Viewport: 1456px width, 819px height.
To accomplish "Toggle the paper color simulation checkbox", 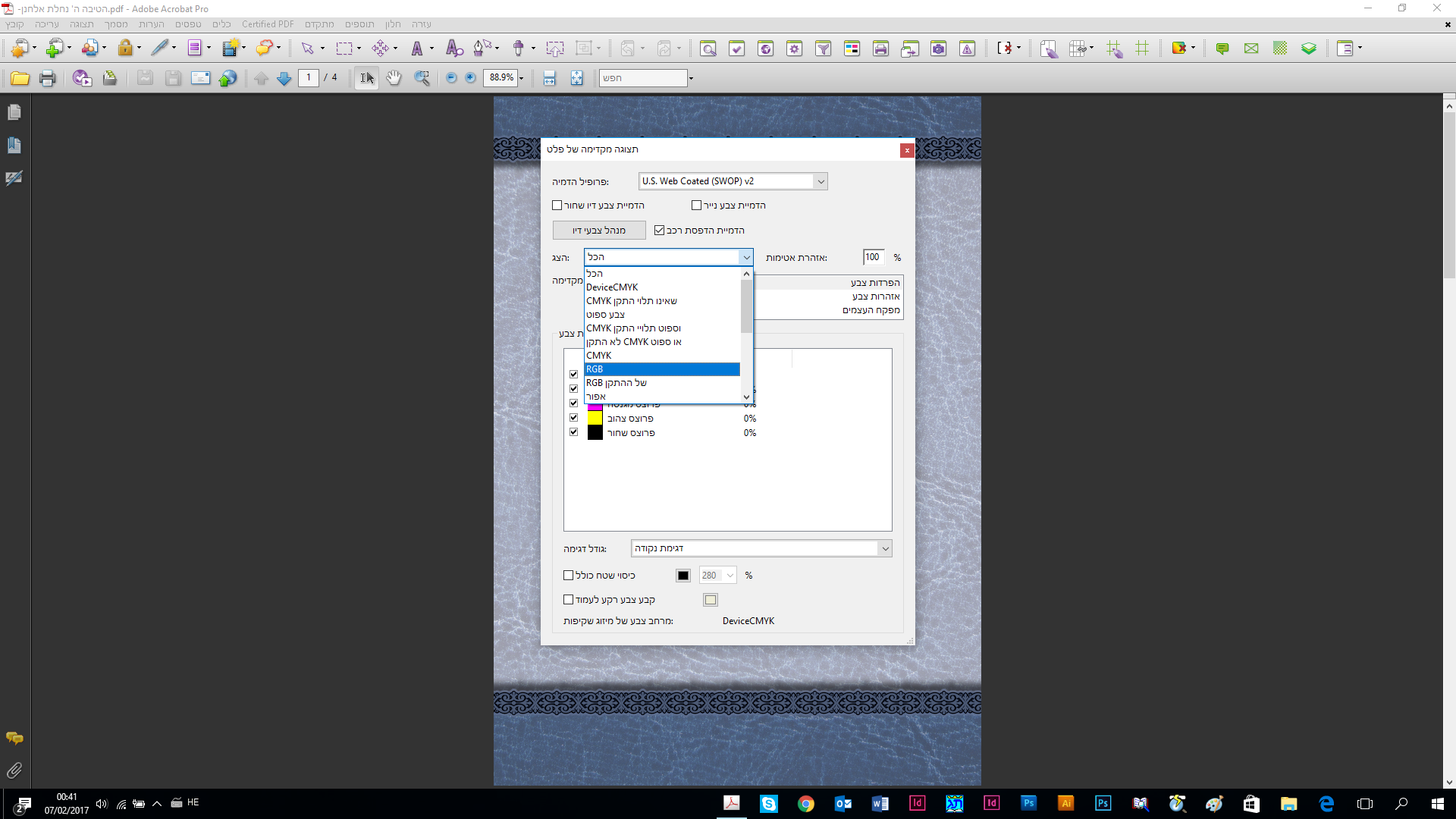I will pos(696,206).
